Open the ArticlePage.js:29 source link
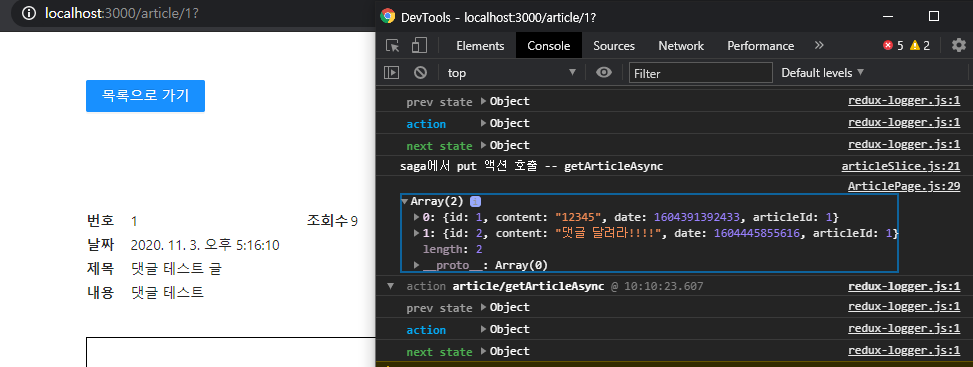This screenshot has height=367, width=973. 904,186
